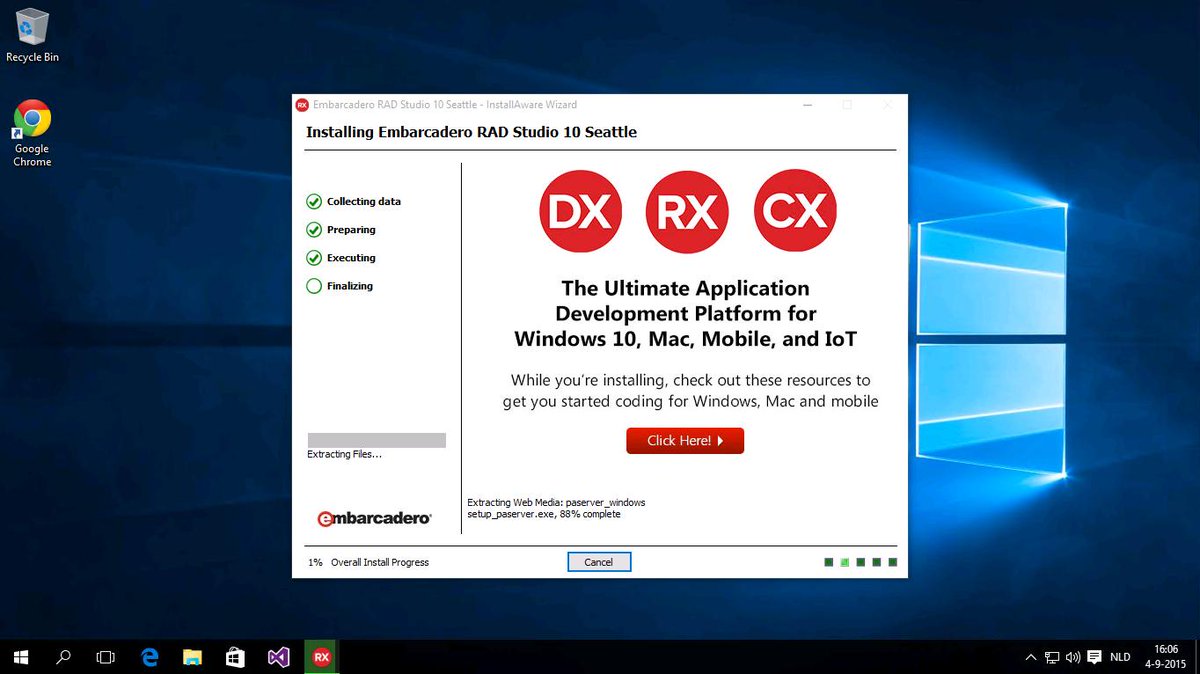This screenshot has height=674, width=1200.
Task: Open Visual Studio from taskbar
Action: (x=279, y=657)
